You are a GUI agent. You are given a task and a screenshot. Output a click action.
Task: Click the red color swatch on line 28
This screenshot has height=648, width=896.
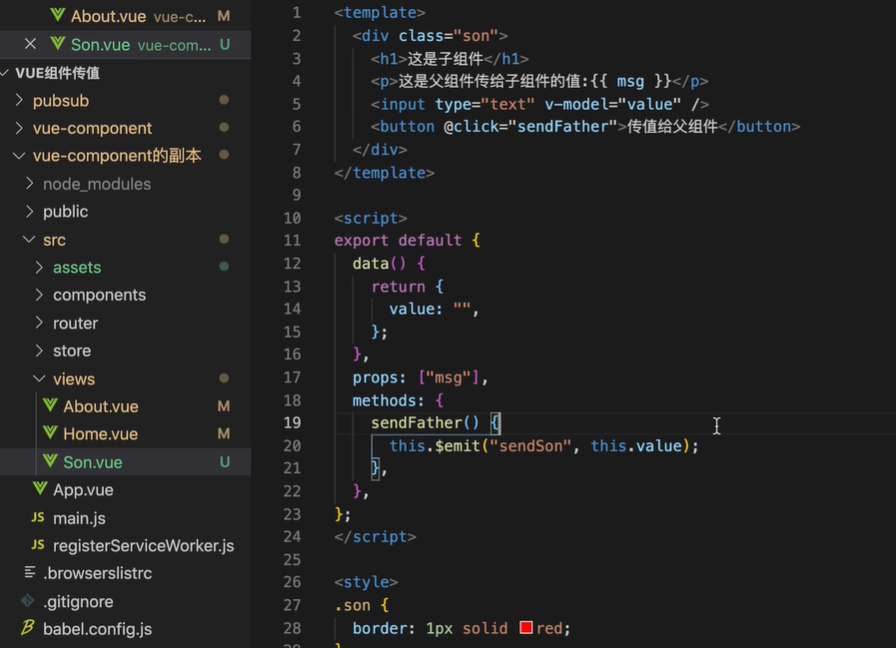pyautogui.click(x=526, y=627)
